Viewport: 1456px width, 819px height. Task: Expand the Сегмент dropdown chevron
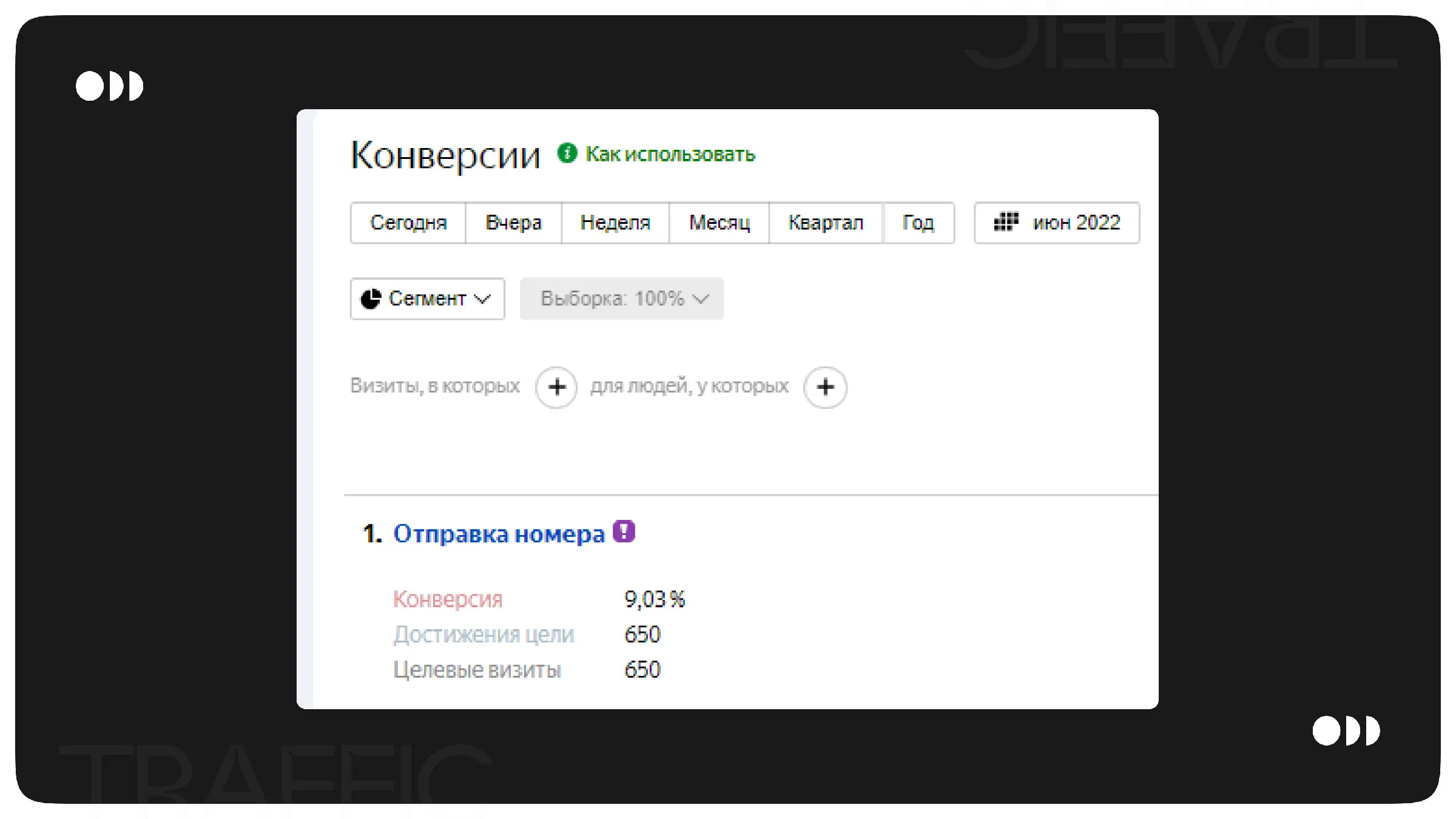482,299
